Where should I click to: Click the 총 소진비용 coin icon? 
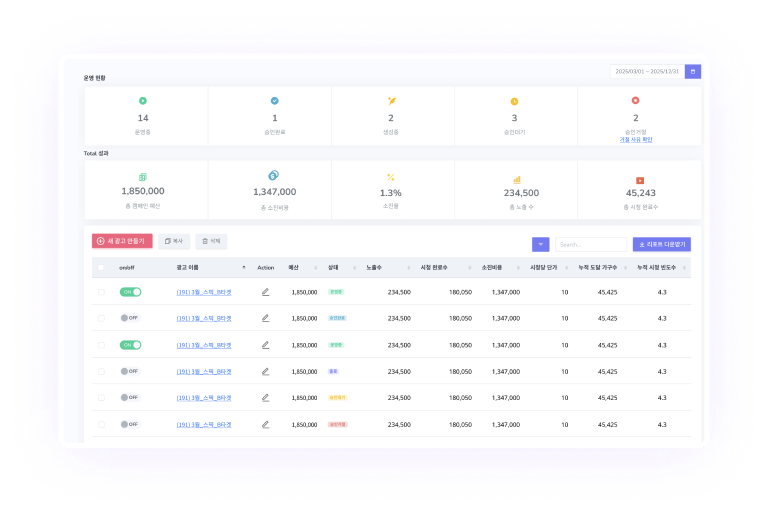[273, 176]
